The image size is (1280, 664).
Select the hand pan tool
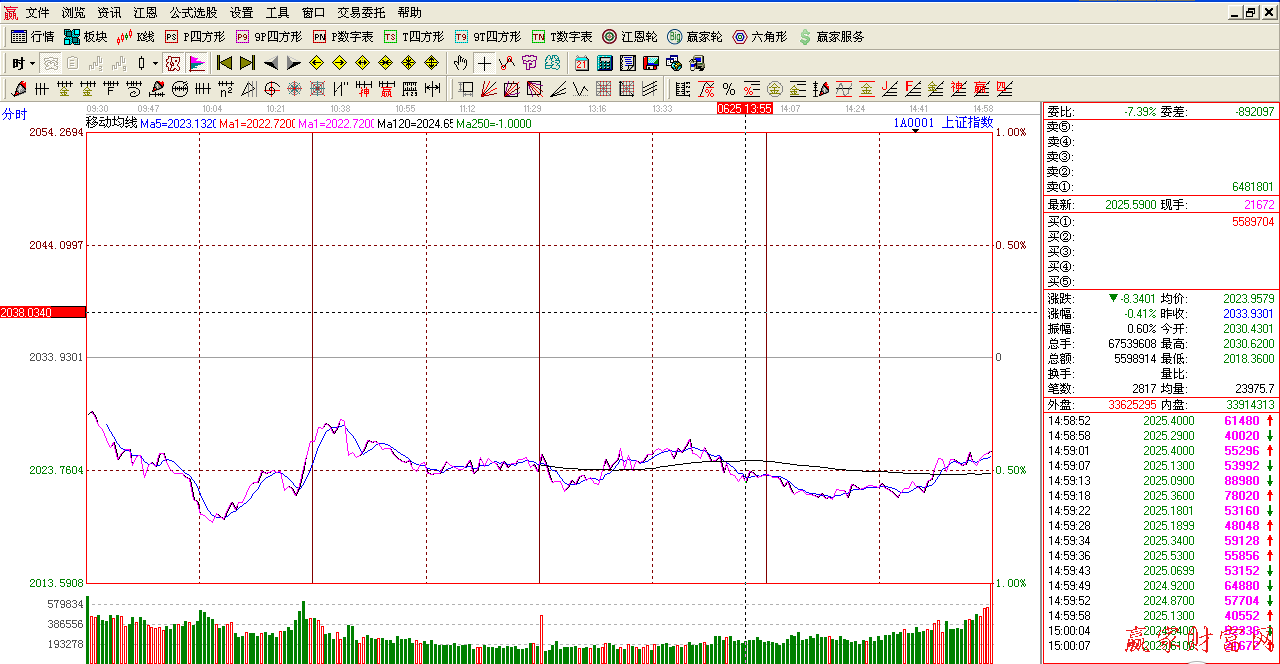(x=461, y=63)
